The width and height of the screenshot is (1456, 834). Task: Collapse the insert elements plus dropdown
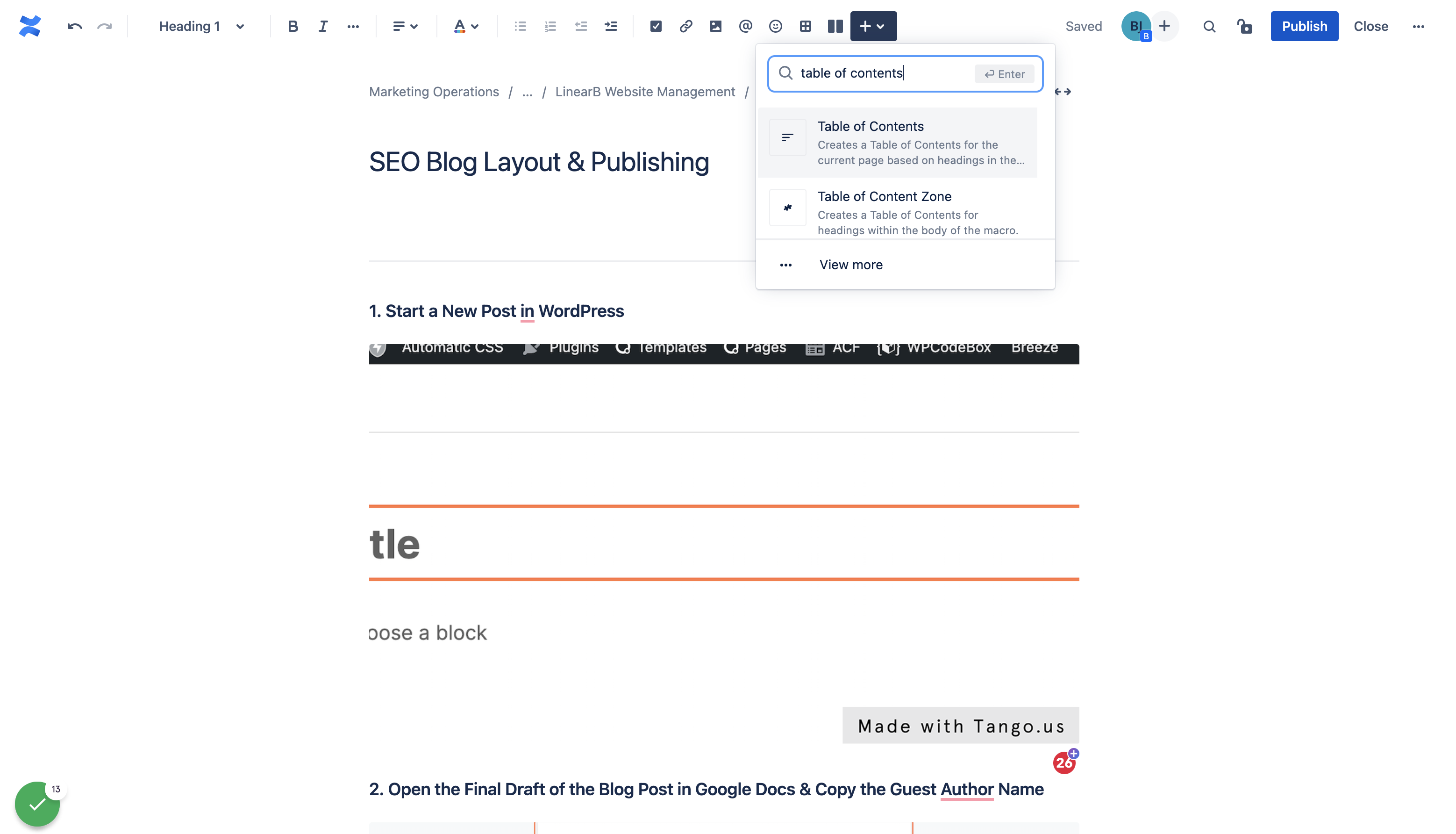tap(873, 26)
